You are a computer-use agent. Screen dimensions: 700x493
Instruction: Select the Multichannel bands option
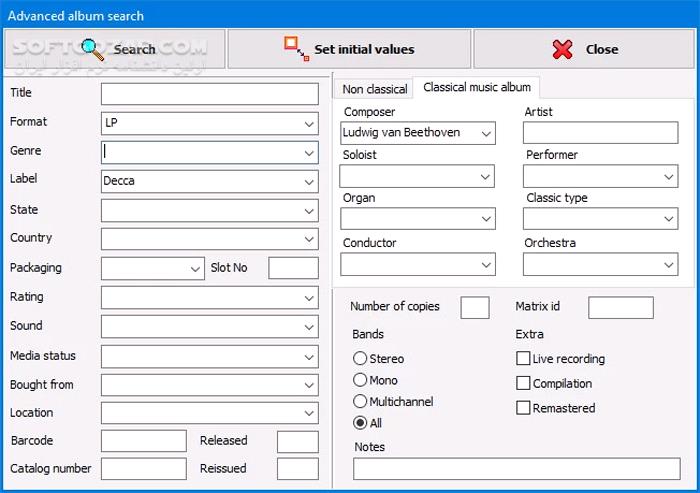point(360,401)
